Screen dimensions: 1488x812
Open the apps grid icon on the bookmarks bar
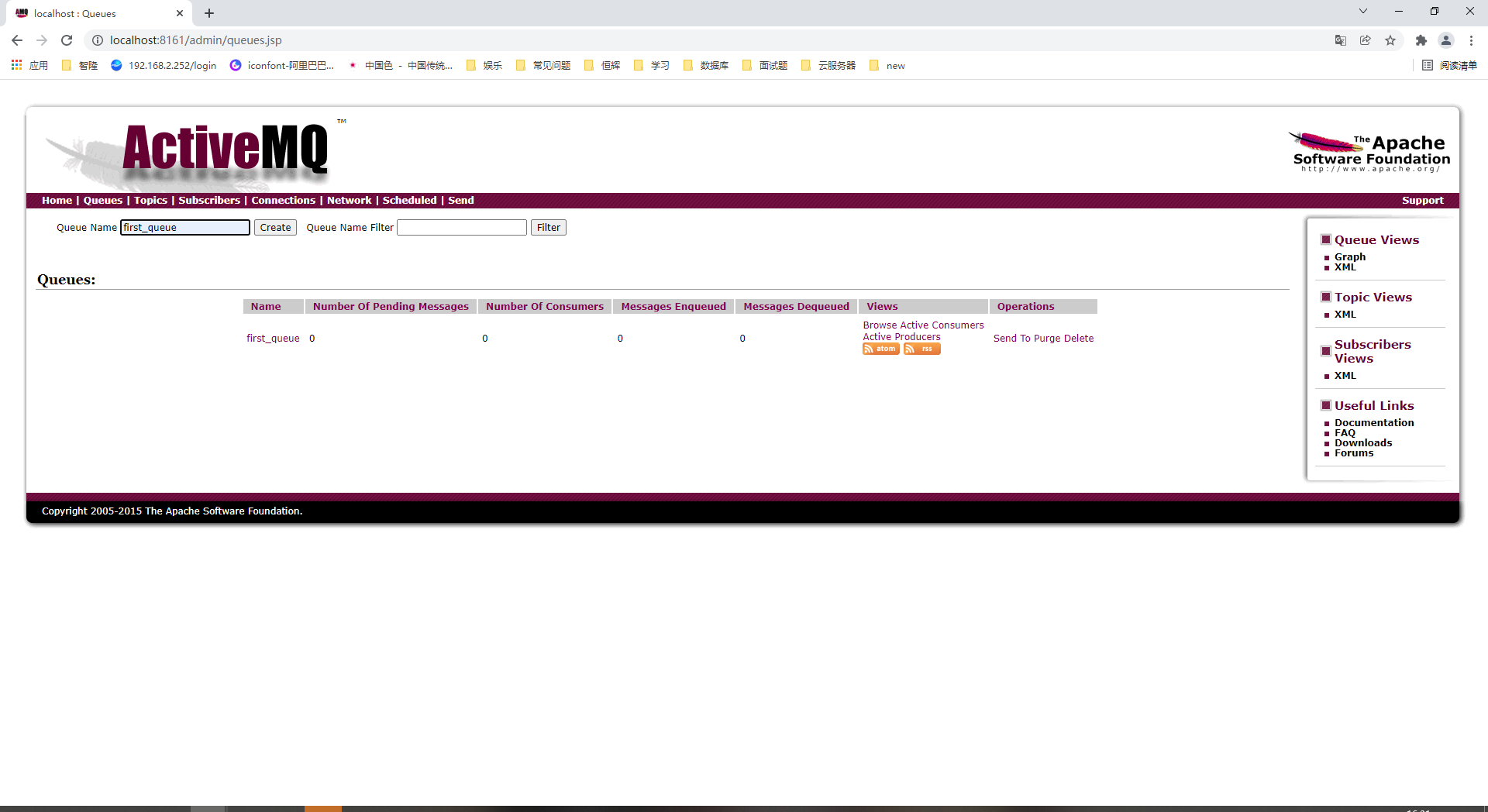click(x=15, y=66)
